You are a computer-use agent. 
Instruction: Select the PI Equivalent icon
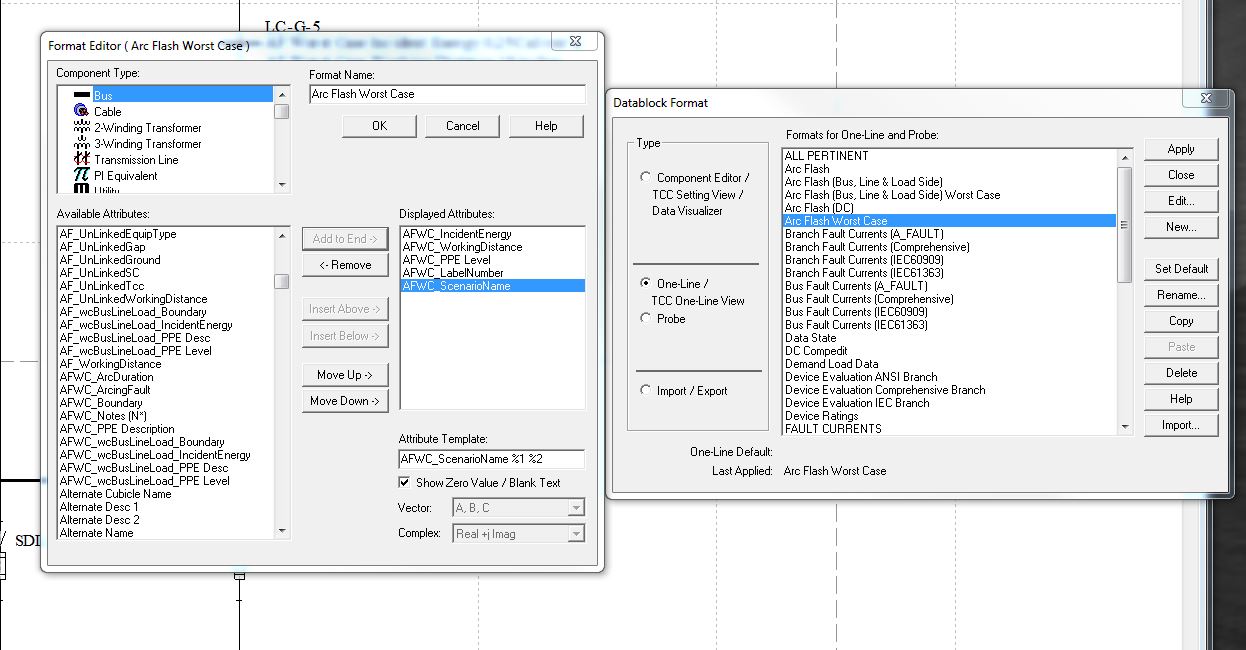pos(82,175)
